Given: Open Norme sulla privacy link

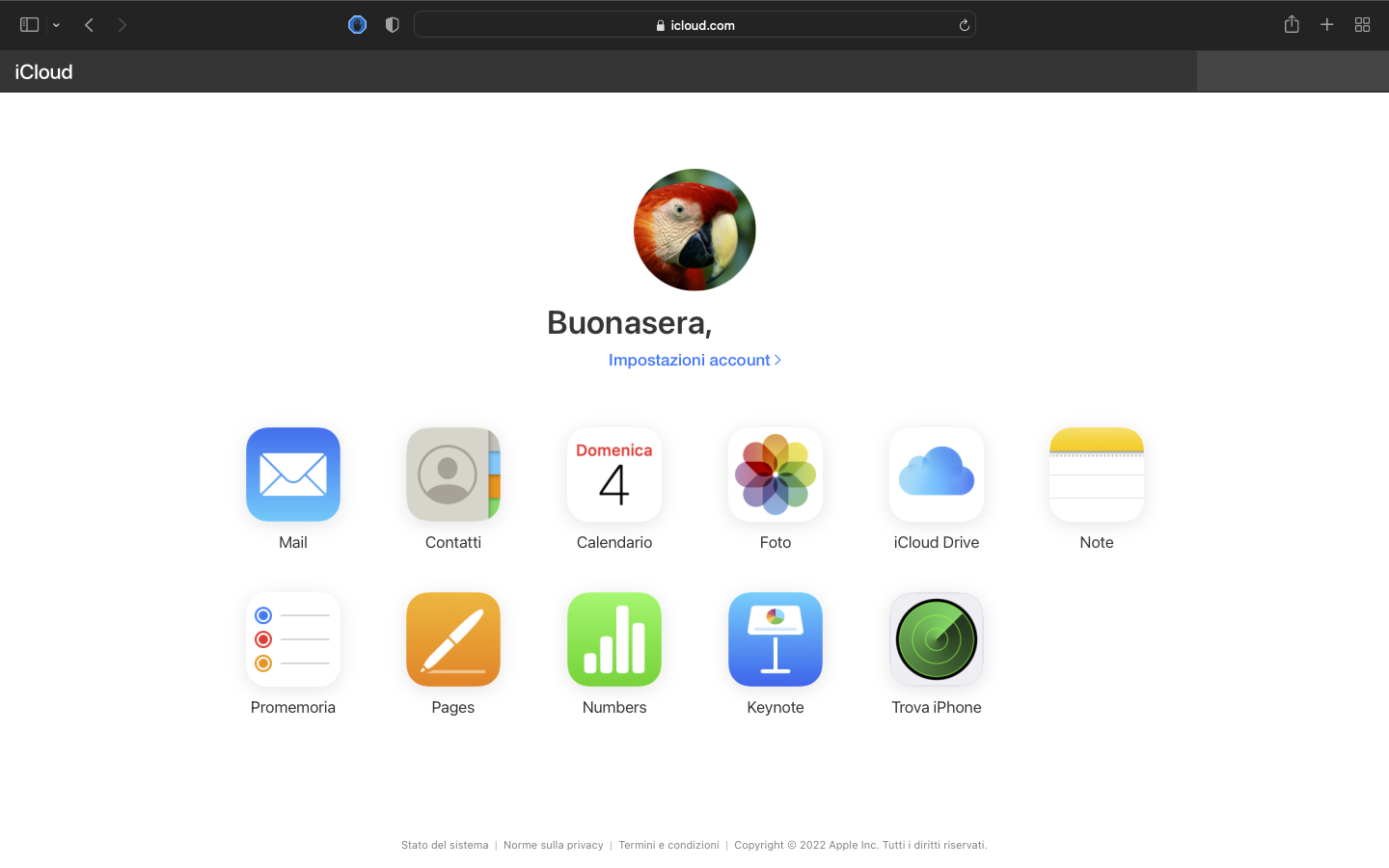Looking at the screenshot, I should (553, 845).
